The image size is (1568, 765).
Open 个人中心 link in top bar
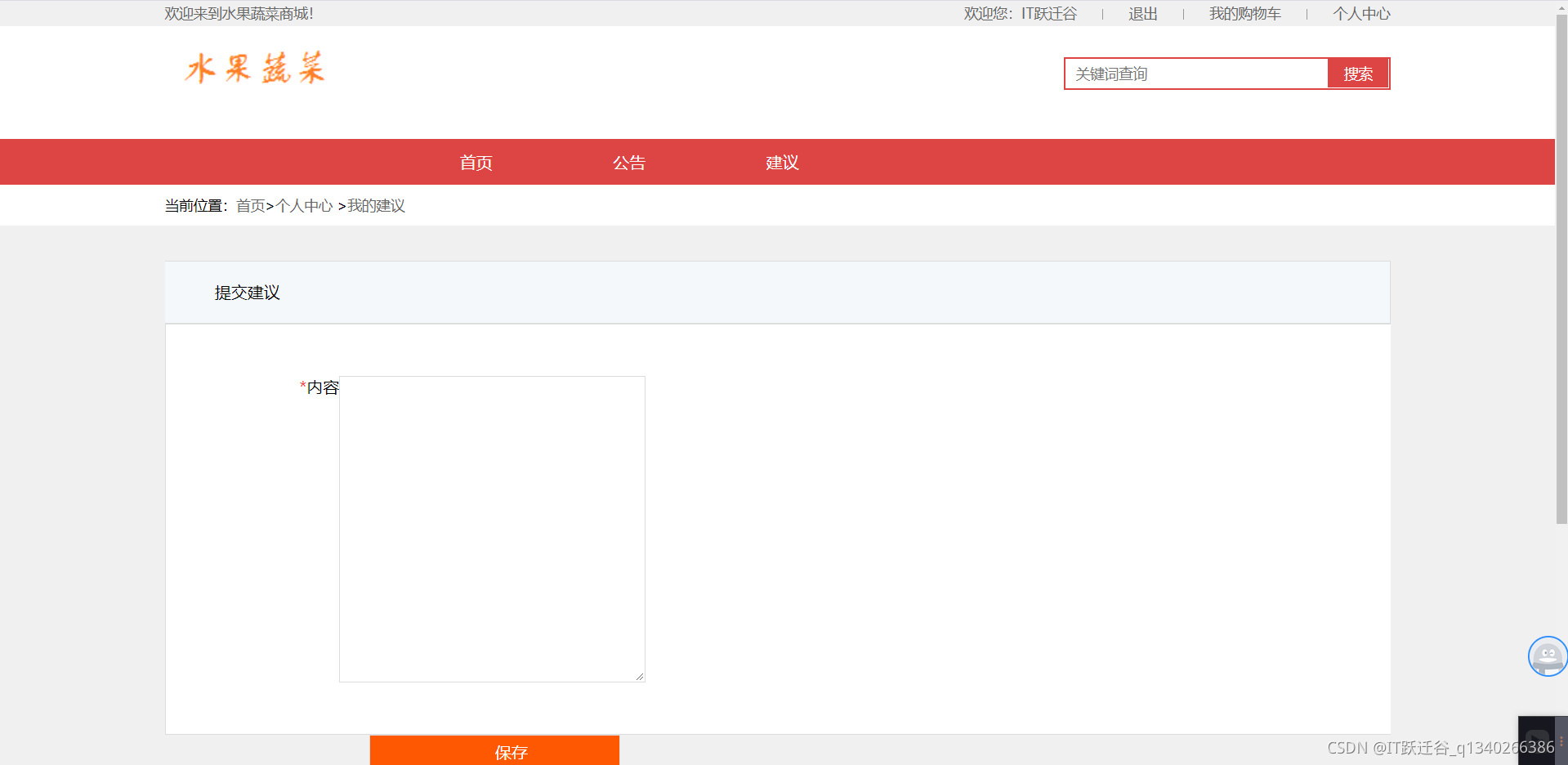point(1361,14)
